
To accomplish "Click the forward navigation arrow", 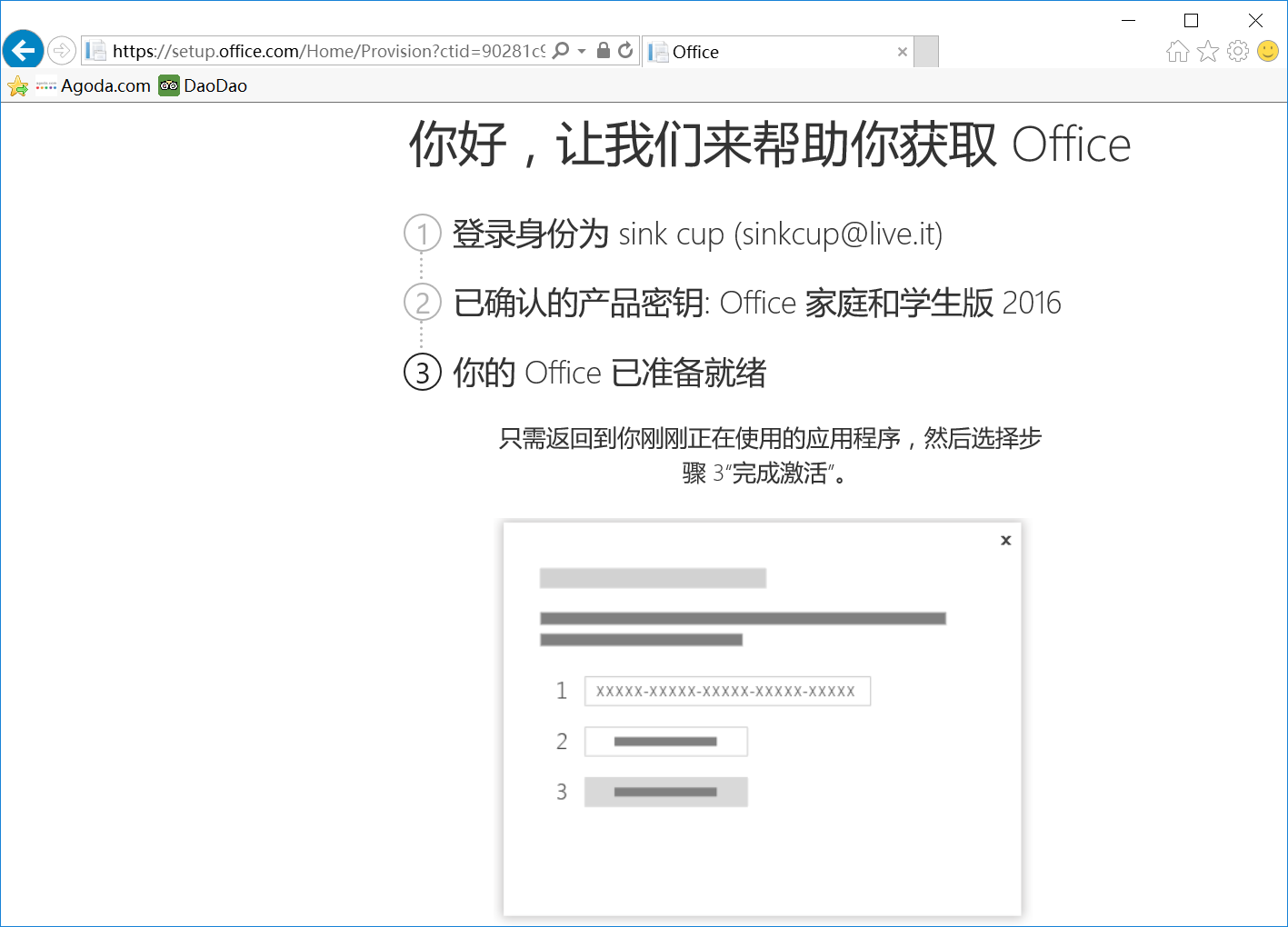I will coord(62,50).
